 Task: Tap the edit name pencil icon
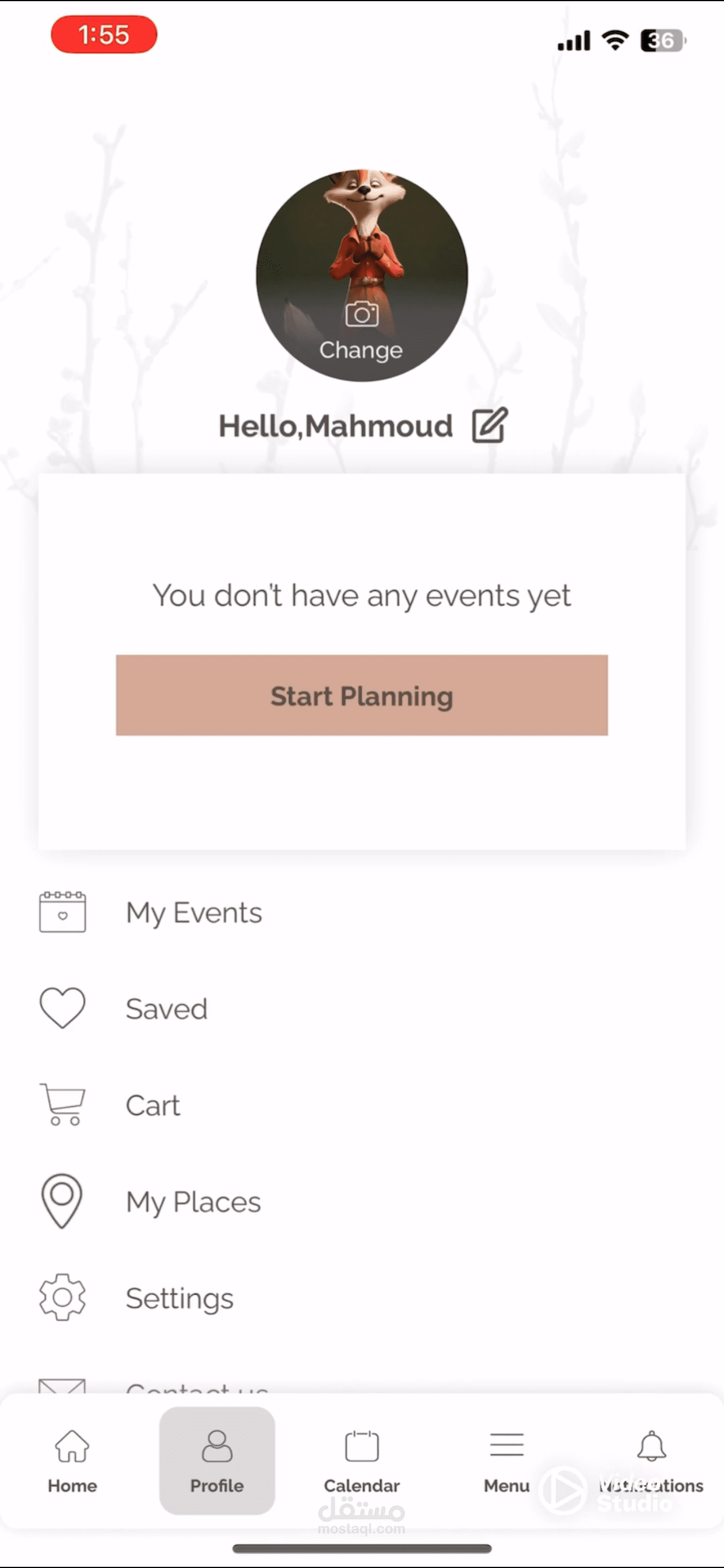click(x=490, y=425)
